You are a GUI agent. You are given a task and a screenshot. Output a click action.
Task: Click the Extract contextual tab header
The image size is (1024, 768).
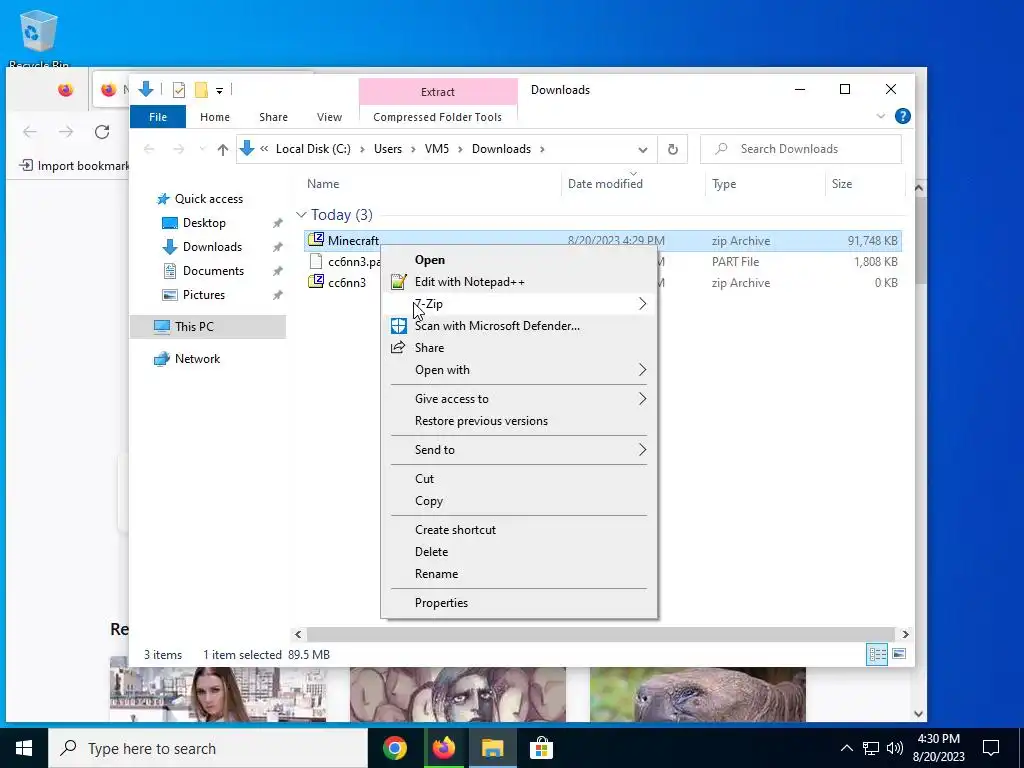(x=438, y=92)
